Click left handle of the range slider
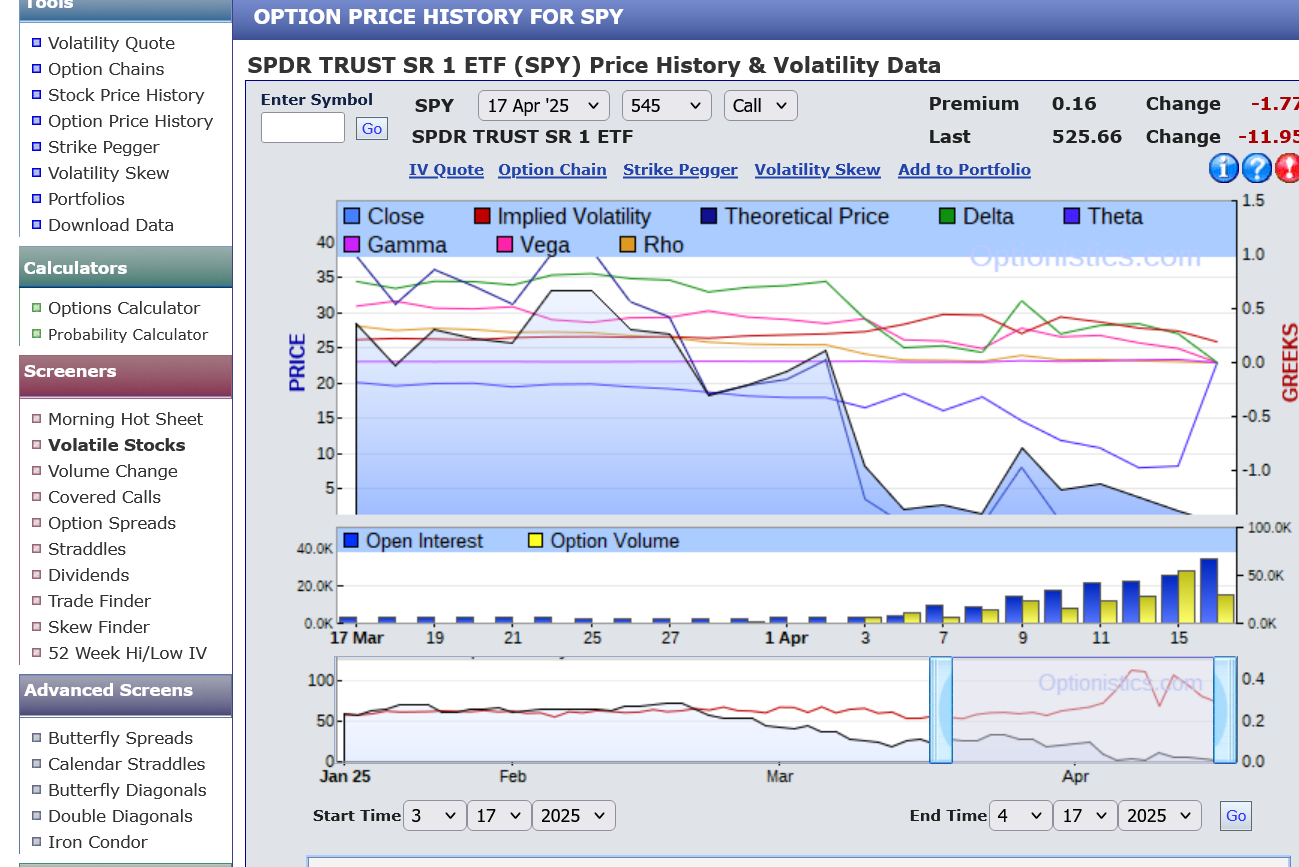The width and height of the screenshot is (1299, 867). 941,709
